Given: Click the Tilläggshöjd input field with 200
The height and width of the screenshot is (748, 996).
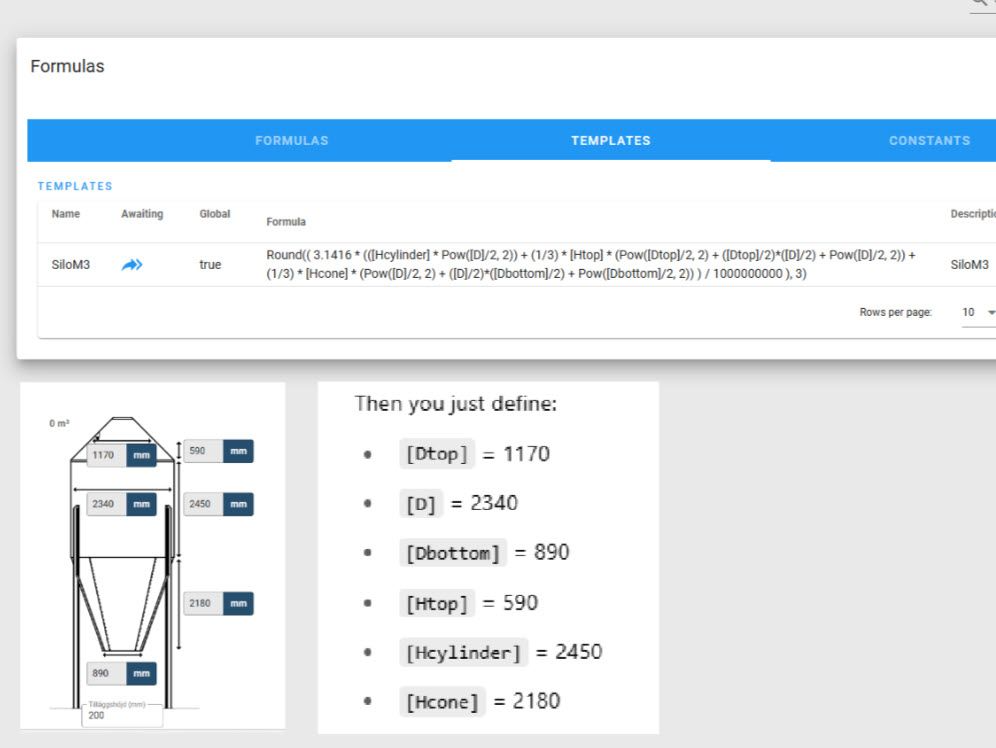Looking at the screenshot, I should 122,716.
